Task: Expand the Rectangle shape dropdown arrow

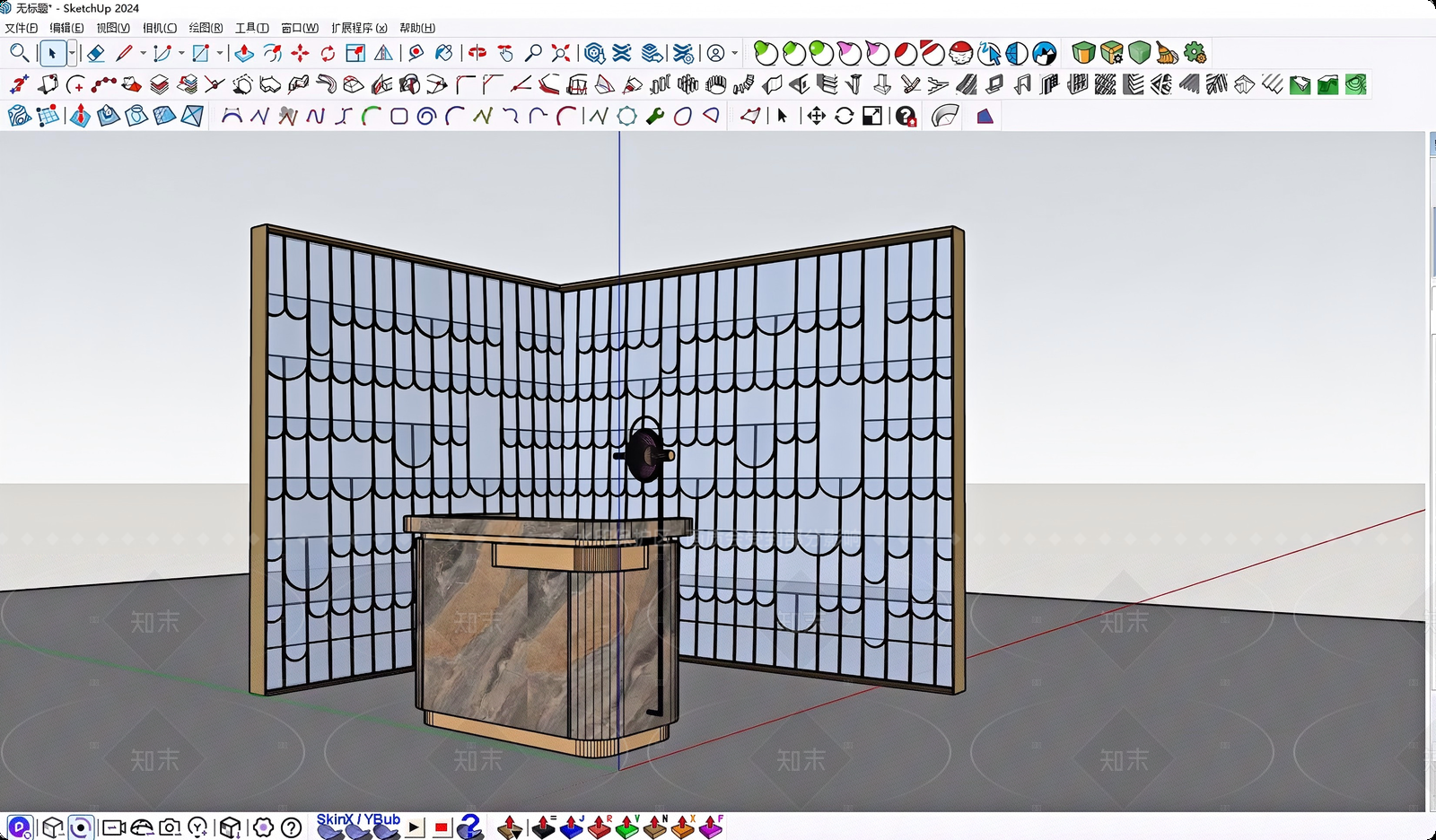Action: point(220,53)
